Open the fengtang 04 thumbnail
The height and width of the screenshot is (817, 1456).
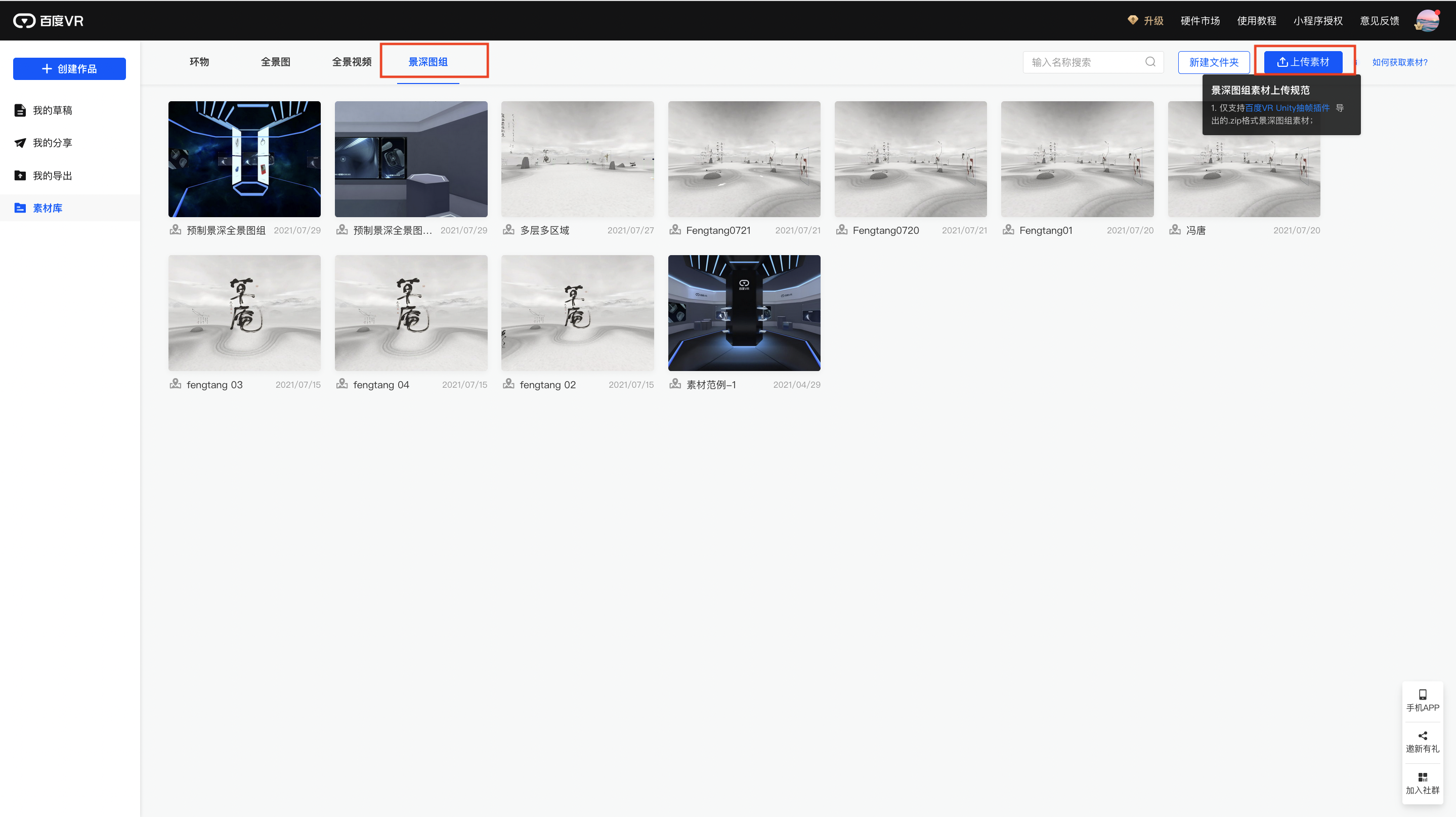click(411, 313)
